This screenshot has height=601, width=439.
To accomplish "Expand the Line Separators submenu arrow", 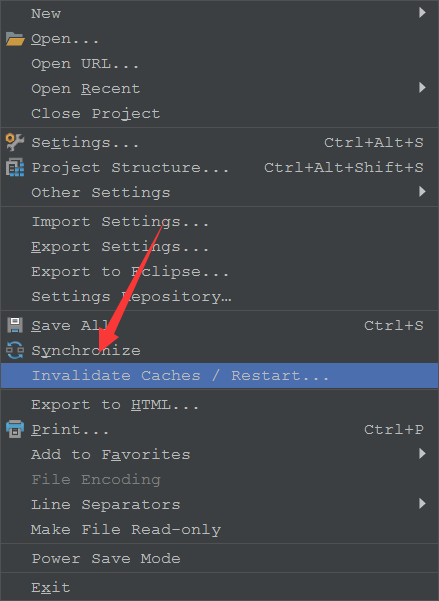I will 422,504.
